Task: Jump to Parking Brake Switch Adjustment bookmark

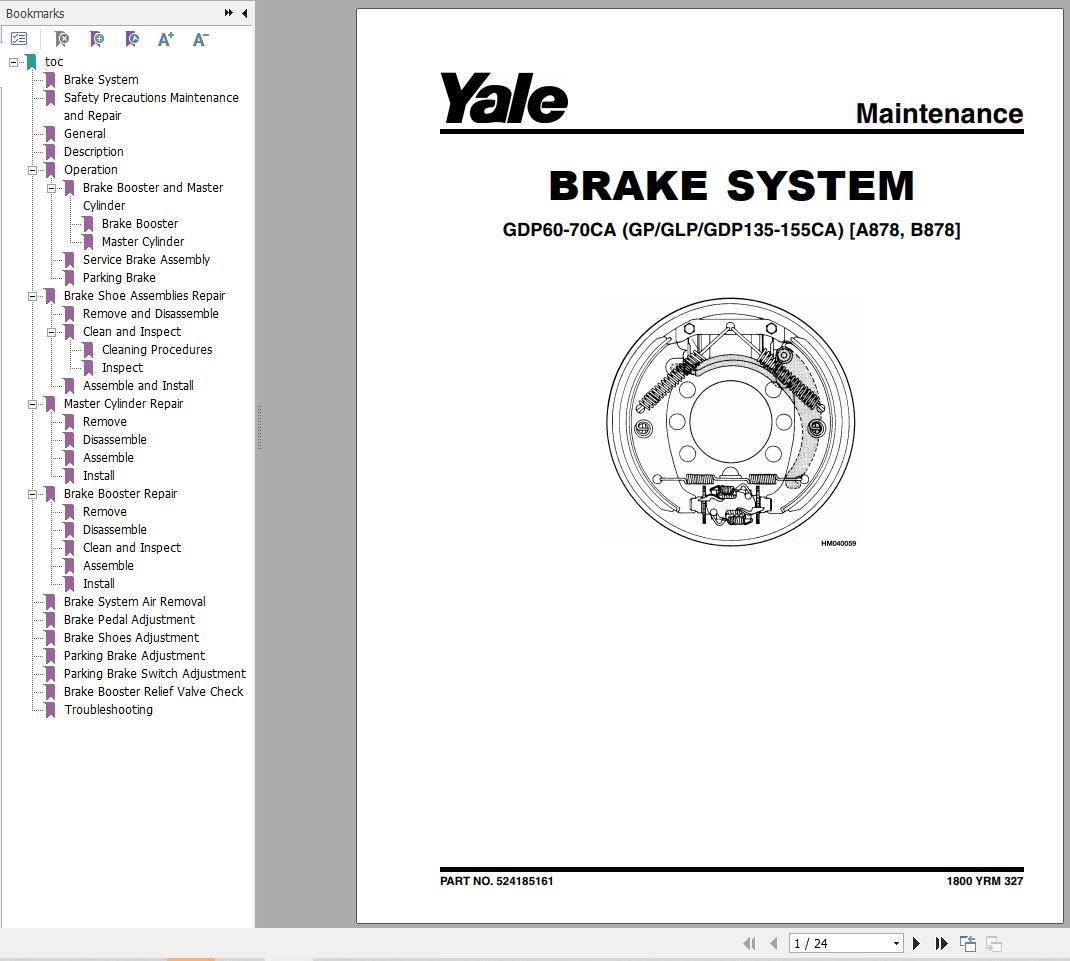Action: 155,674
